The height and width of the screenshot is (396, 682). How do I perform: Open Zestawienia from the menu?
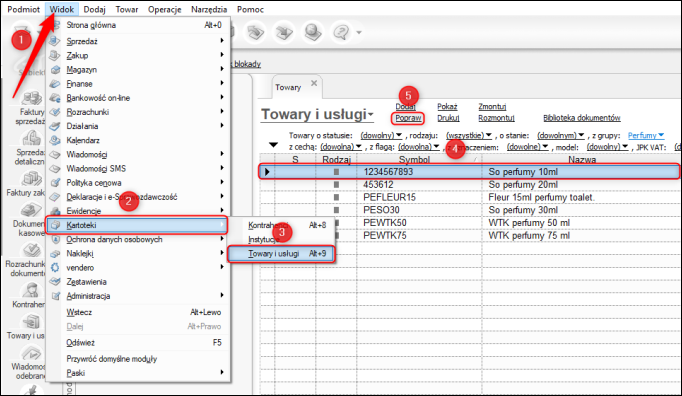click(x=138, y=282)
